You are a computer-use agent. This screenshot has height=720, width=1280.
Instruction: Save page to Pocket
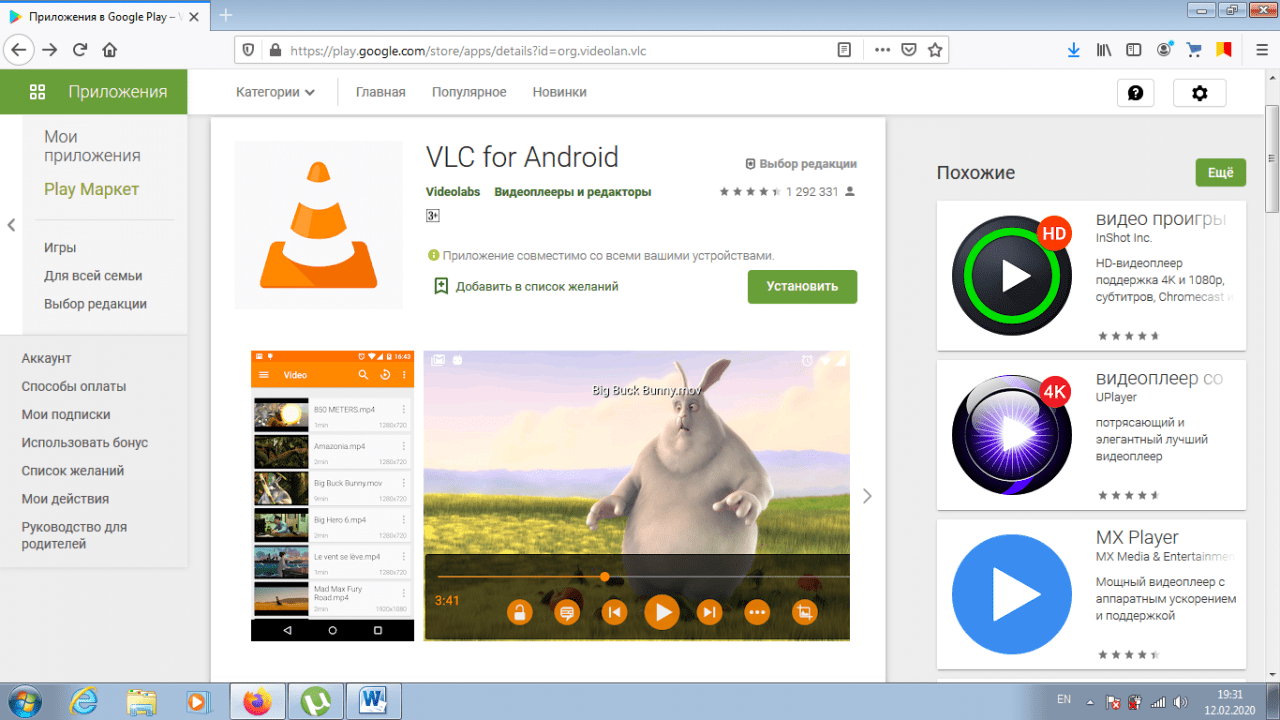[x=909, y=49]
